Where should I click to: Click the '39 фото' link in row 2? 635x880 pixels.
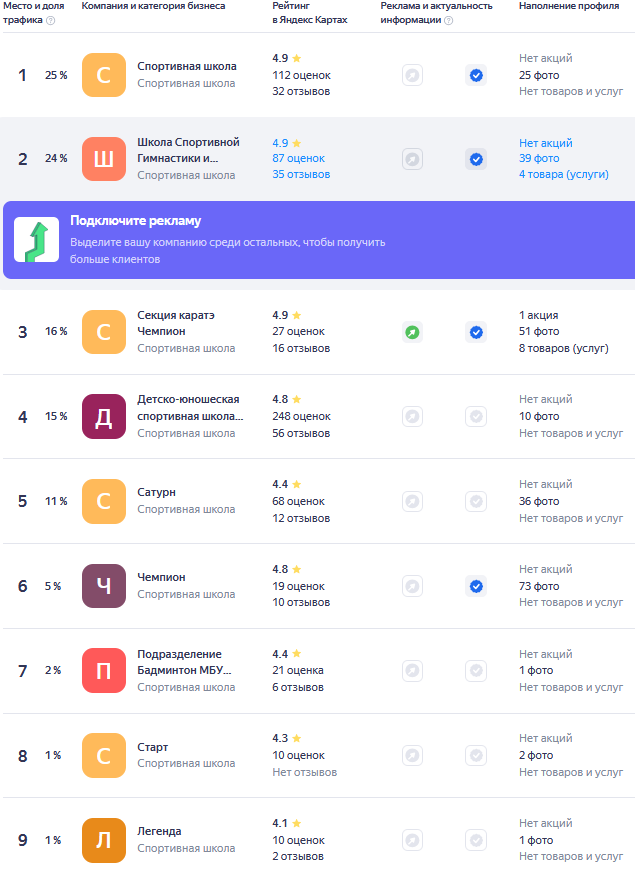pos(539,158)
